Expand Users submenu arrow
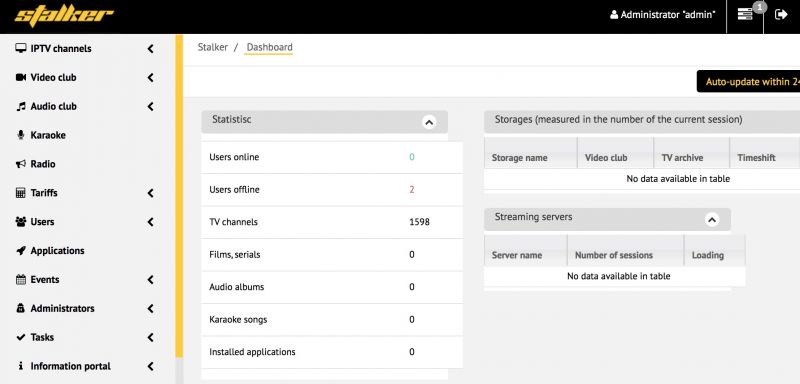Screen dimensions: 800x384 (x=151, y=222)
